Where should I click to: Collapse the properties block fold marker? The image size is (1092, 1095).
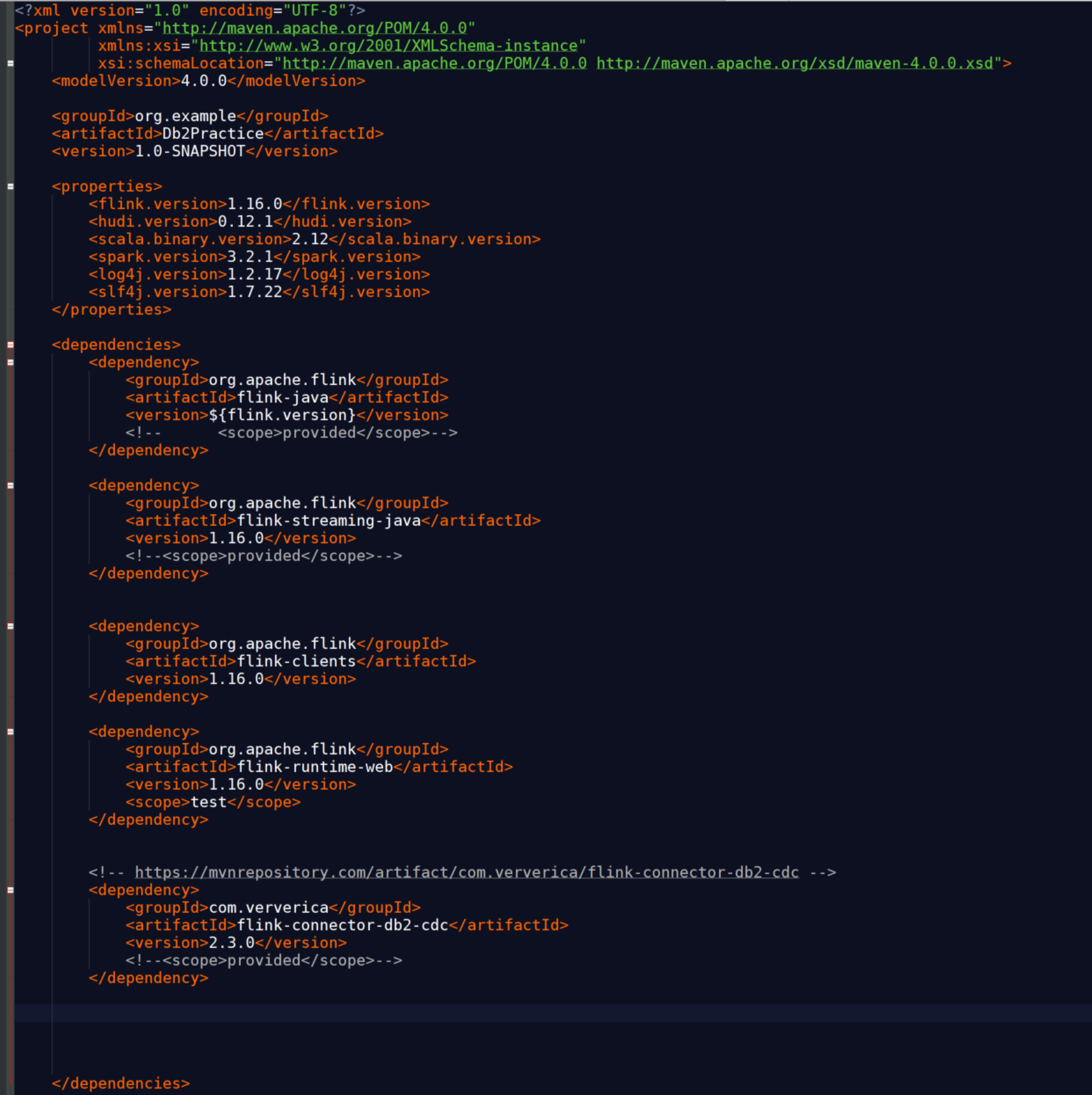pyautogui.click(x=10, y=186)
